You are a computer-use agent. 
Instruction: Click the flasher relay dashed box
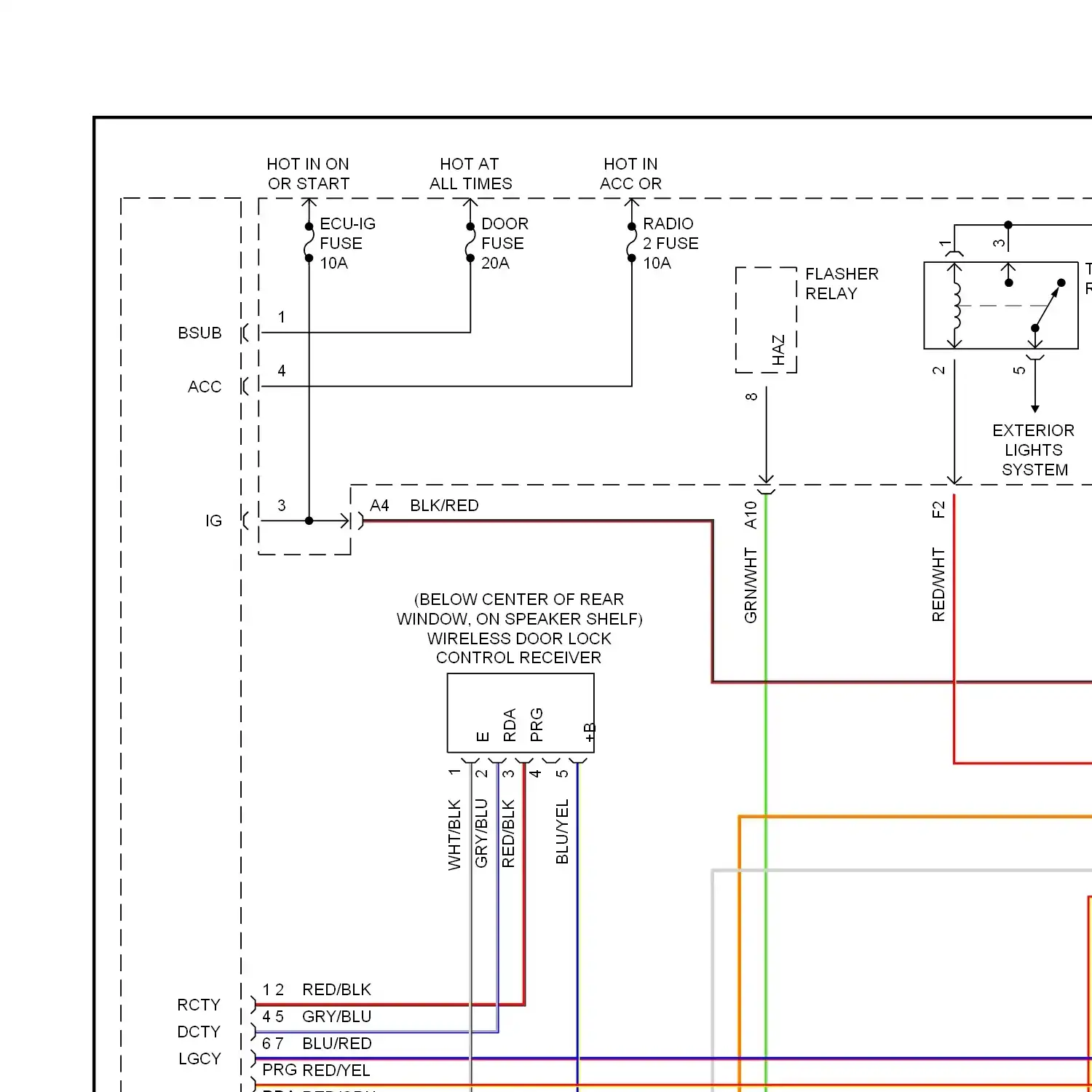click(767, 320)
